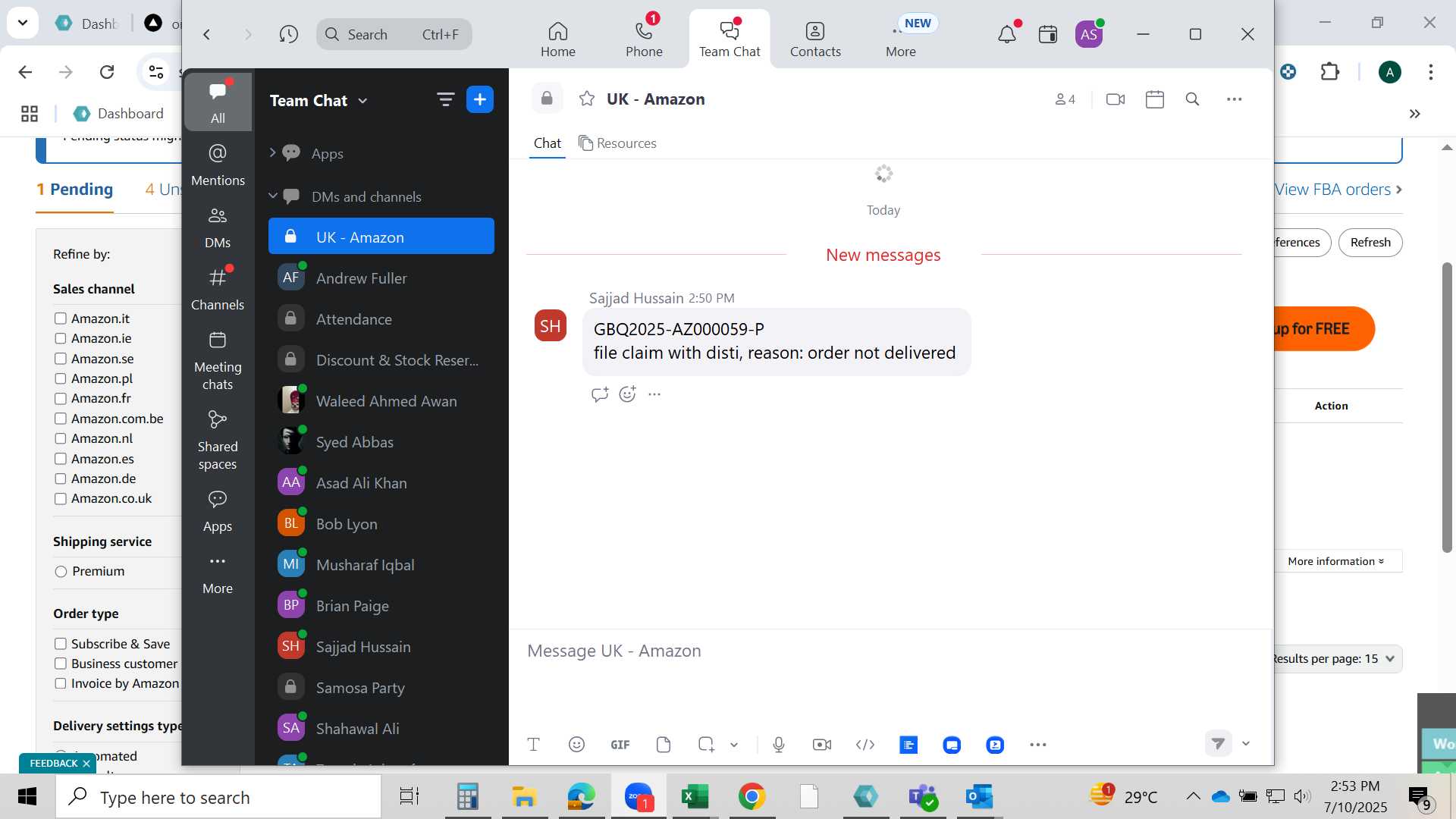Screen dimensions: 1456x819
Task: Insert a GIF in the message
Action: coord(620,745)
